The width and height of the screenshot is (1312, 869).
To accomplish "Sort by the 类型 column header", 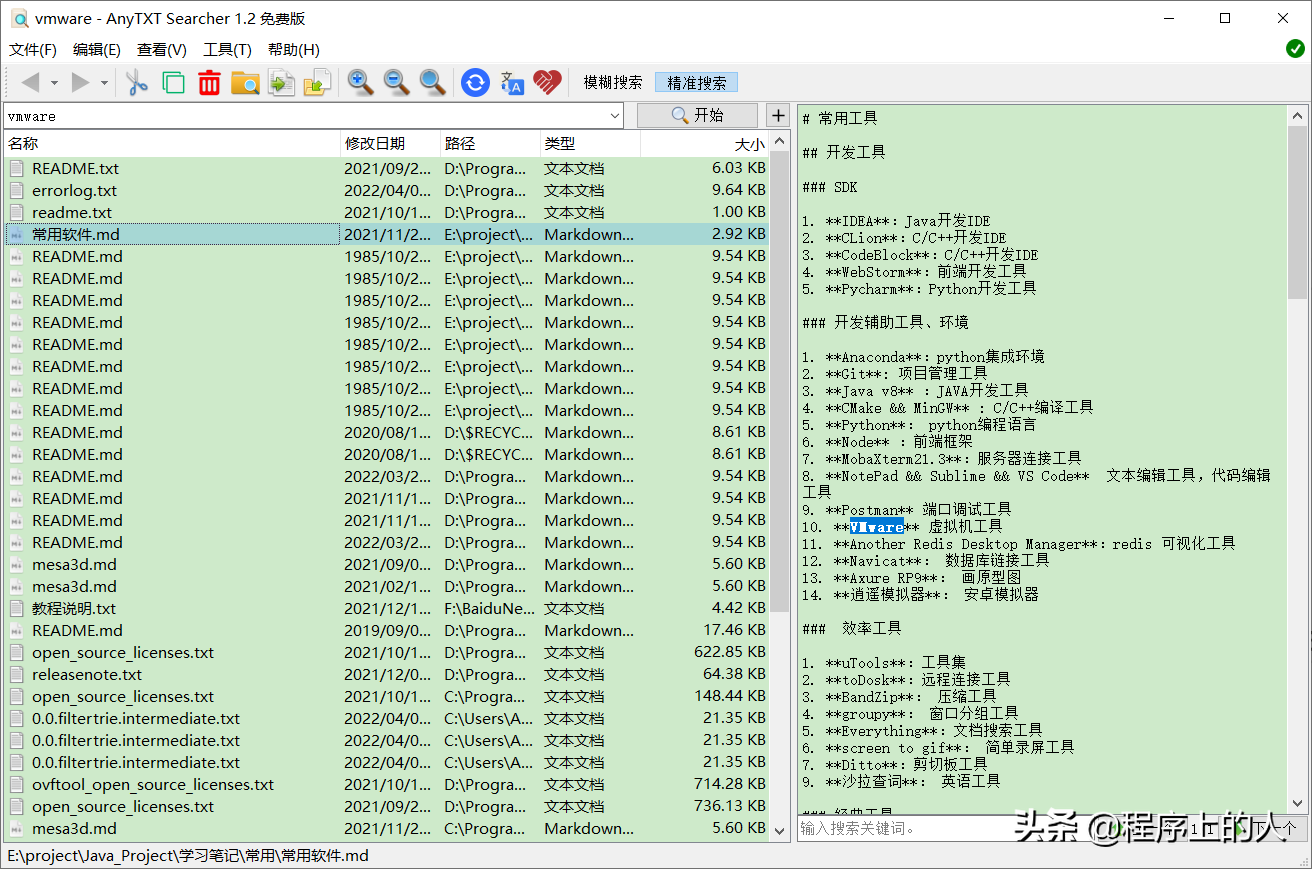I will [x=590, y=144].
